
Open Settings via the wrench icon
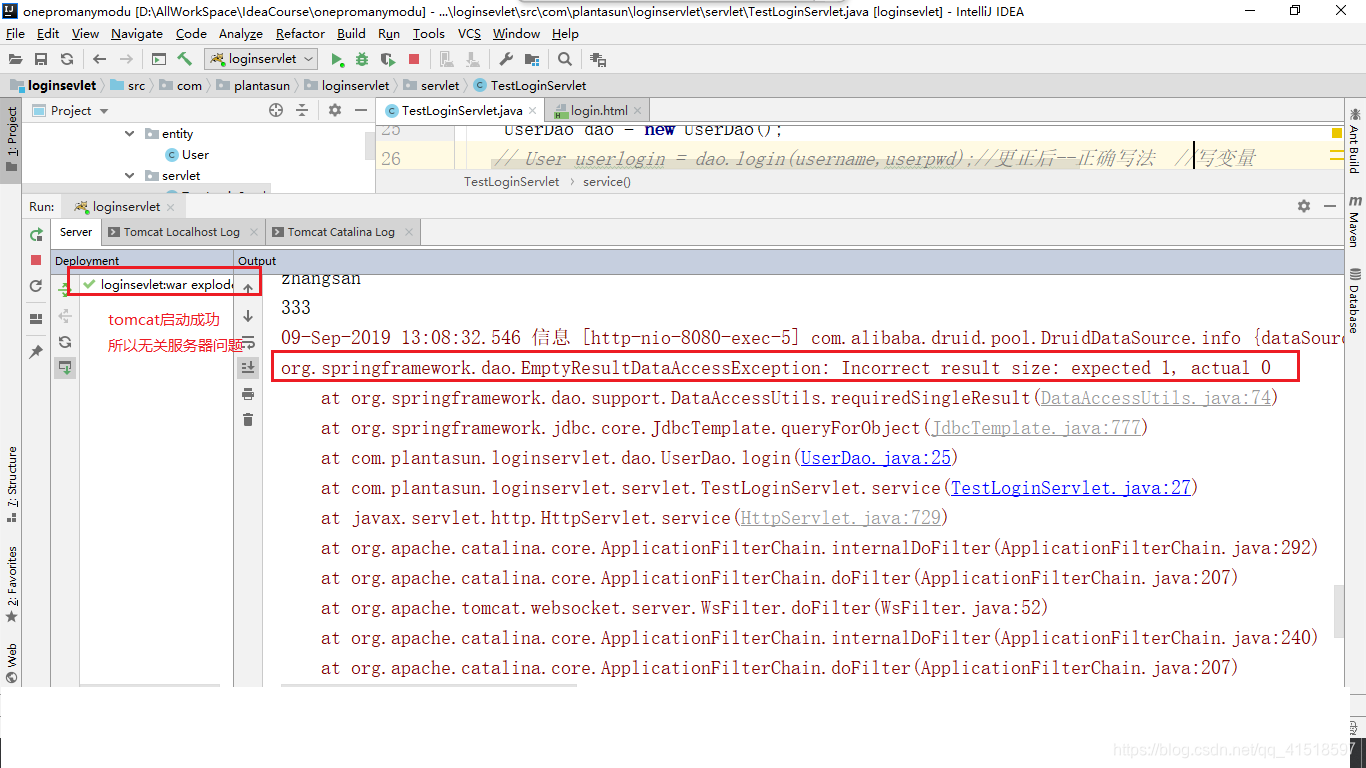pyautogui.click(x=504, y=59)
